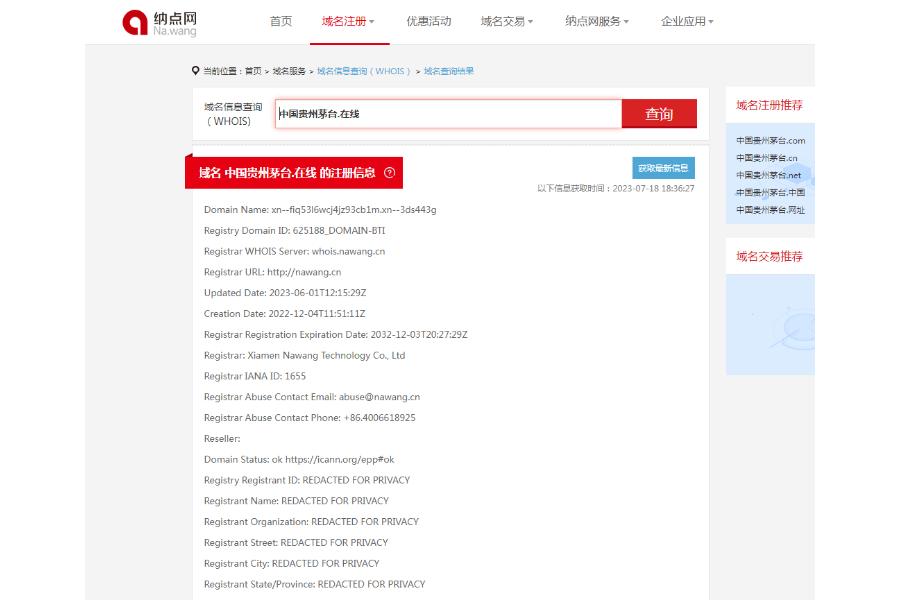Click the Domain Status ok line
The width and height of the screenshot is (900, 600).
299,459
